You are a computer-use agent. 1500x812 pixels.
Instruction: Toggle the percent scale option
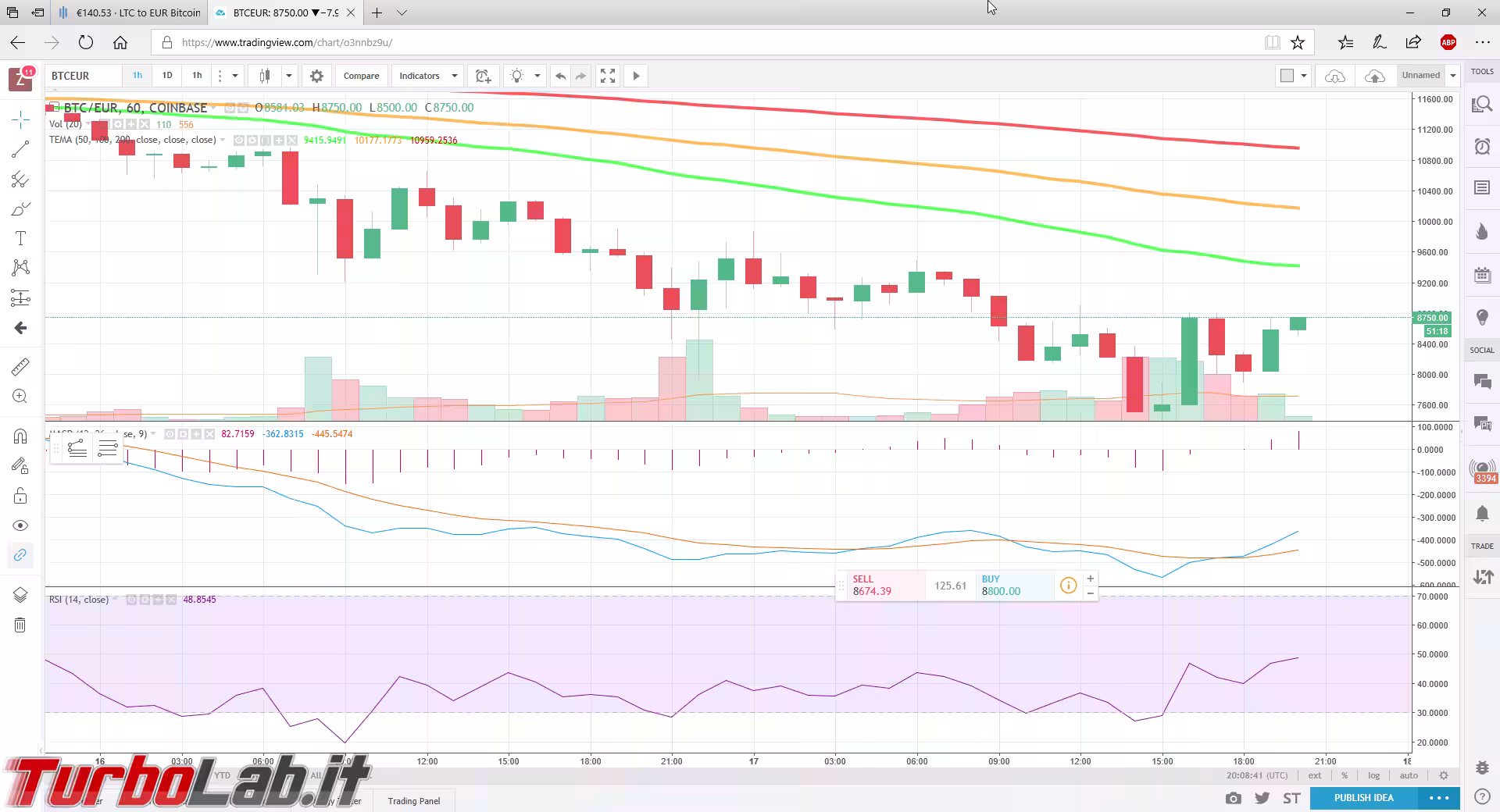[1345, 775]
